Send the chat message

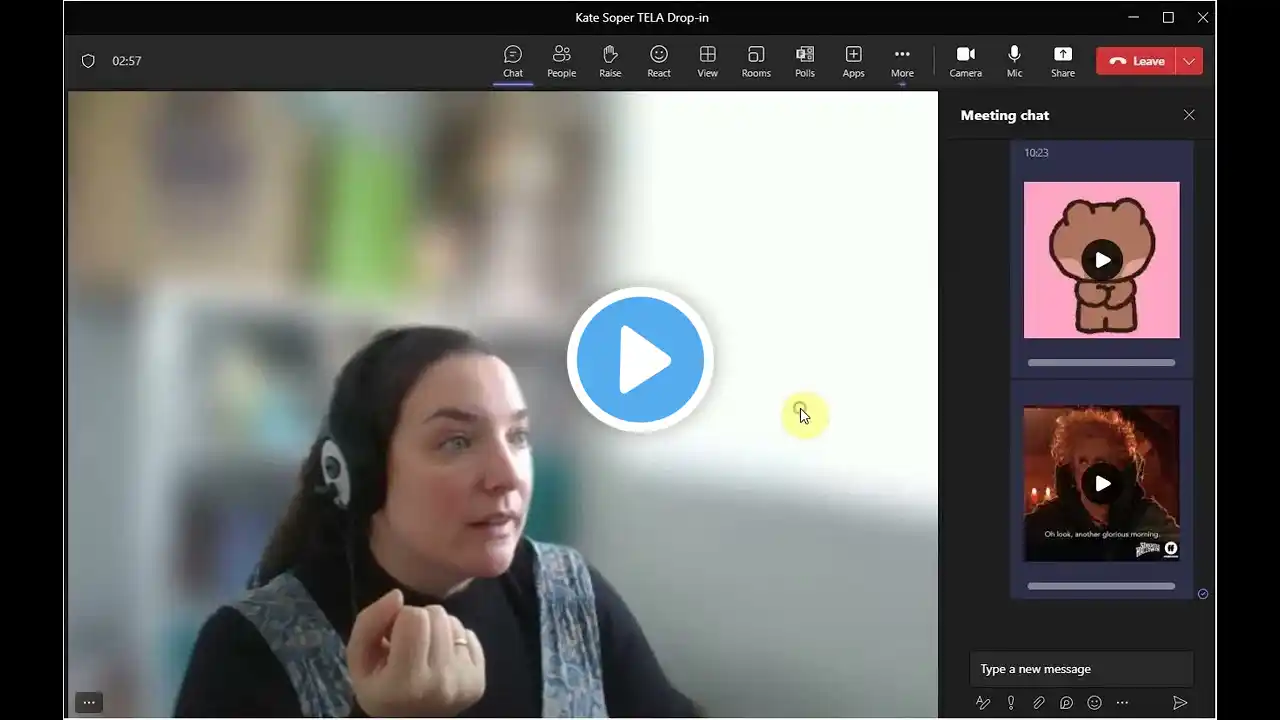(x=1180, y=703)
